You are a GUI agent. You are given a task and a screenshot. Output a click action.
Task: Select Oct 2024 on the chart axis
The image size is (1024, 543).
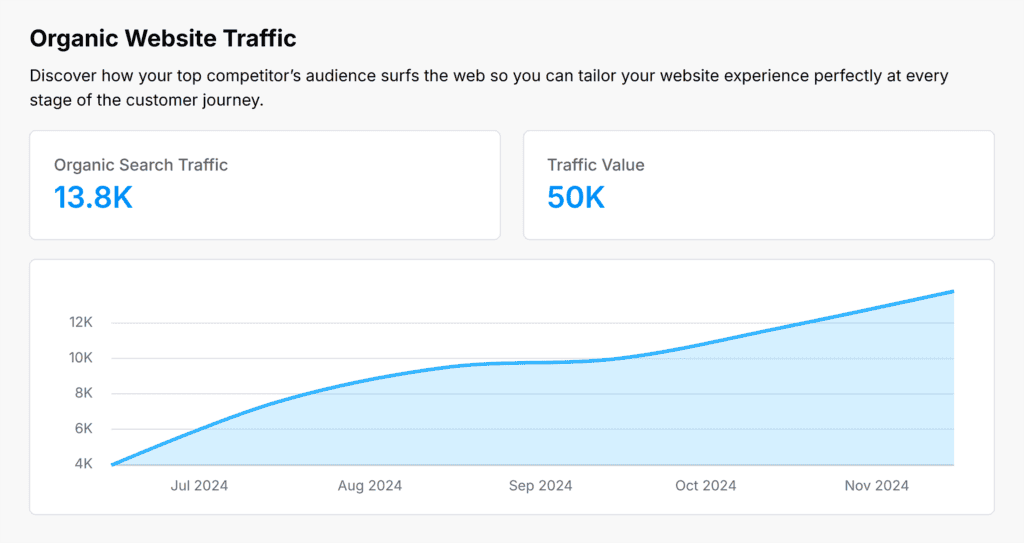coord(706,486)
